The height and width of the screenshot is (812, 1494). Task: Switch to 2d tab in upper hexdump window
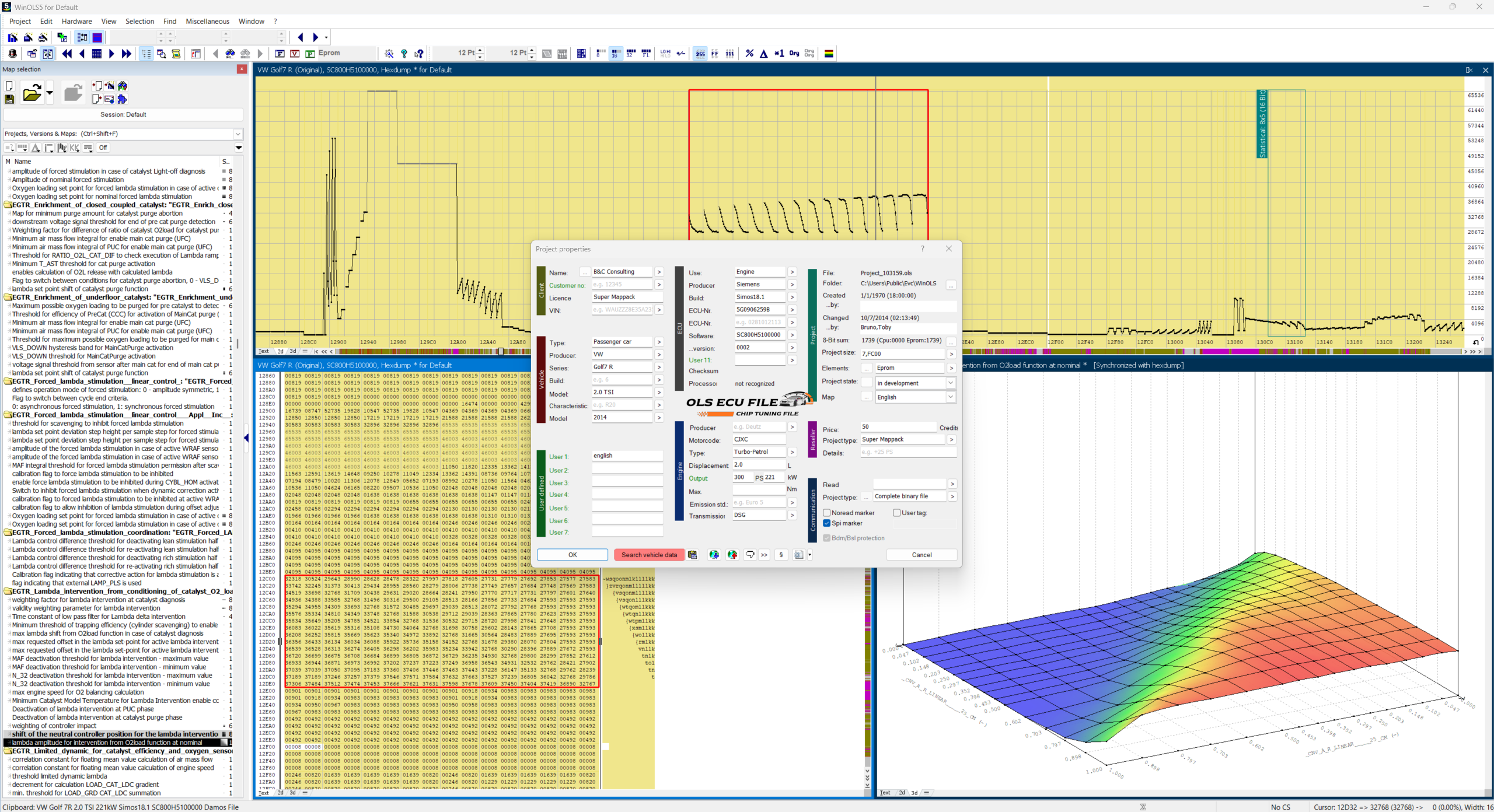(280, 351)
